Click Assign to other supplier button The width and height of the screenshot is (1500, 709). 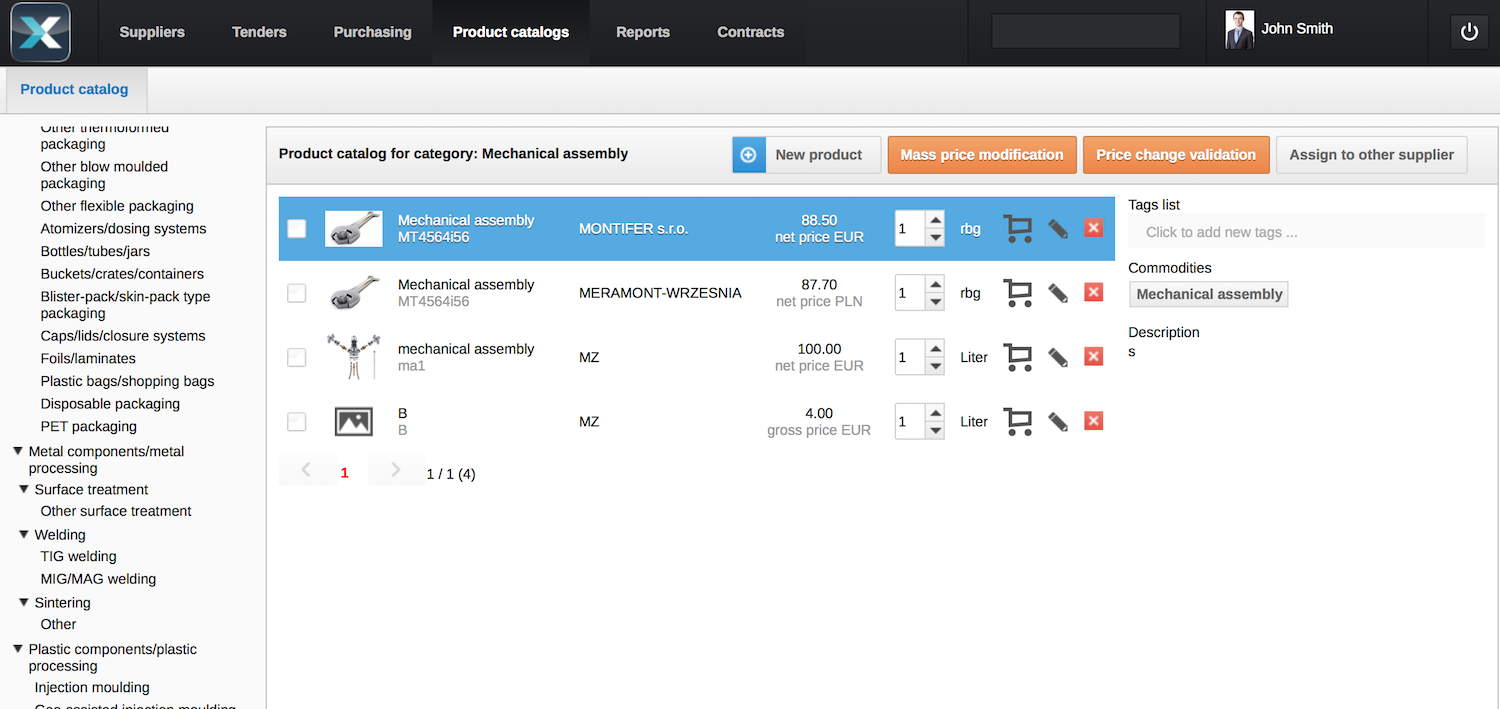[x=1372, y=155]
